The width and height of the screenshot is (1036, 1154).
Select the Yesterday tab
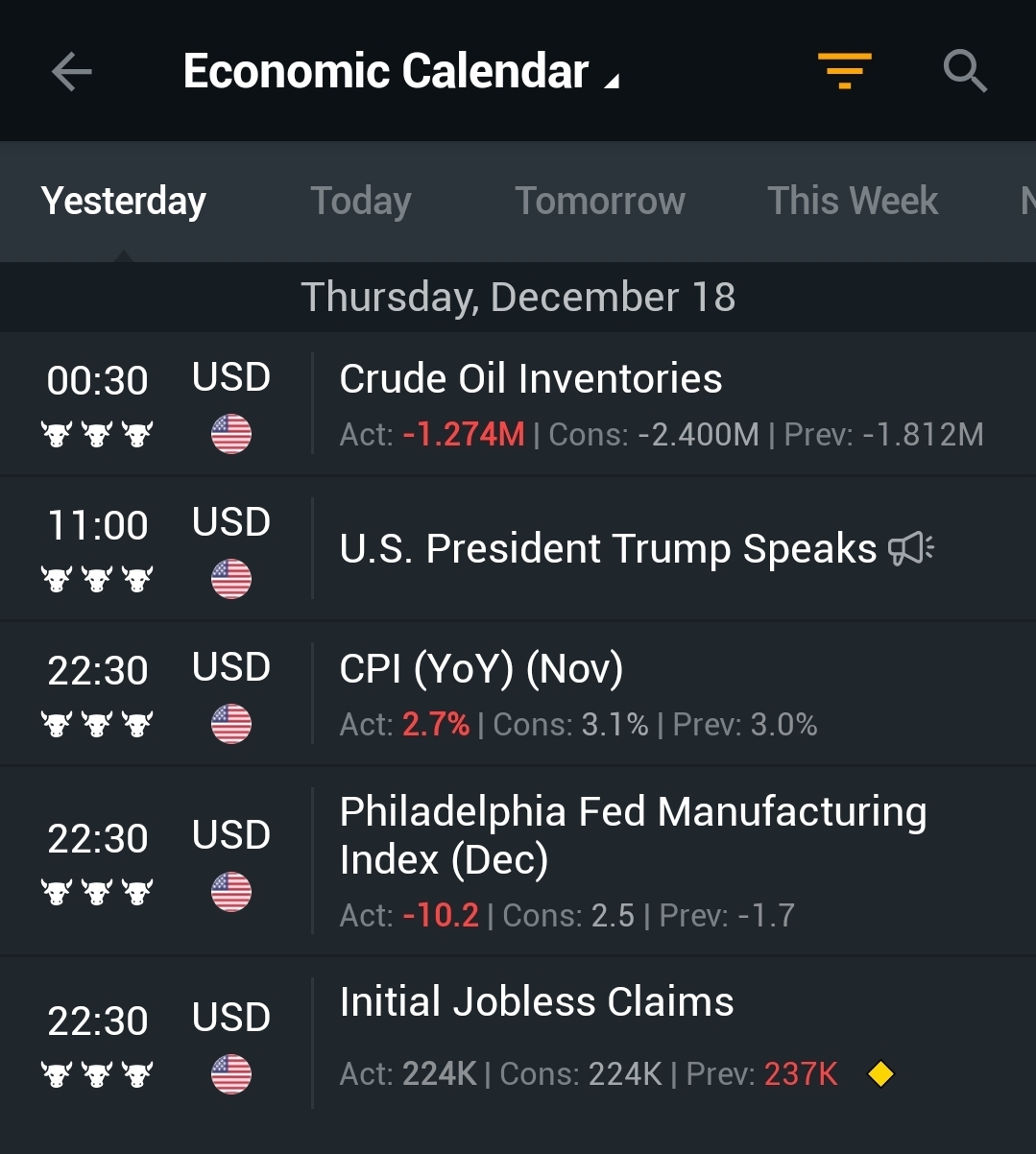point(123,201)
